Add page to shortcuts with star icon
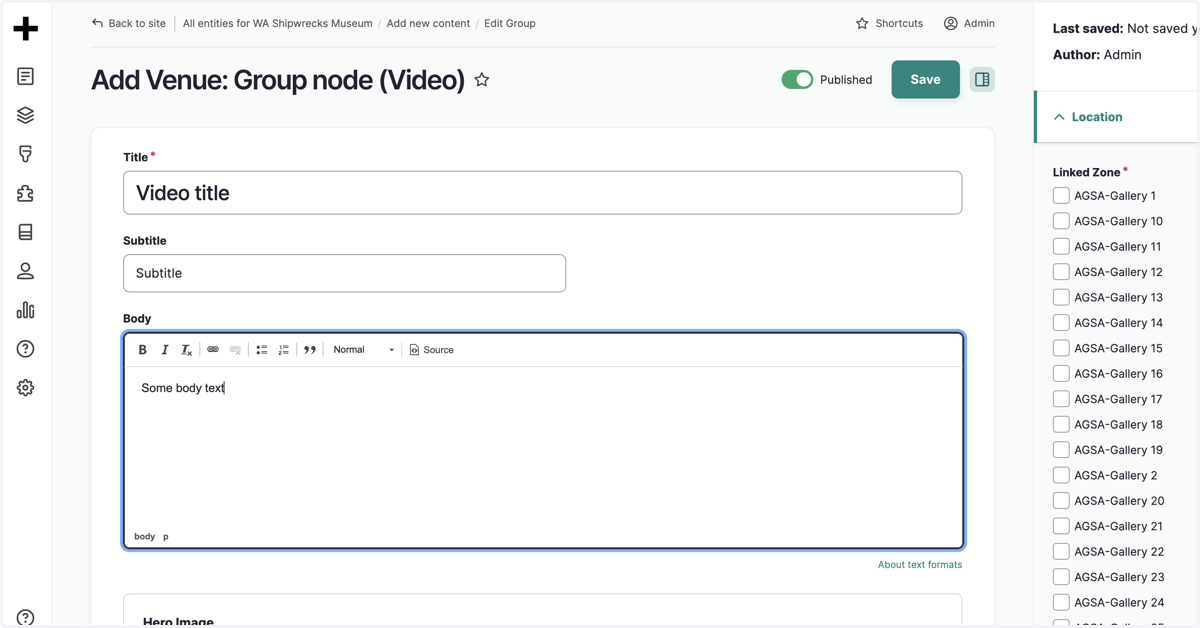The width and height of the screenshot is (1200, 628). (x=482, y=80)
